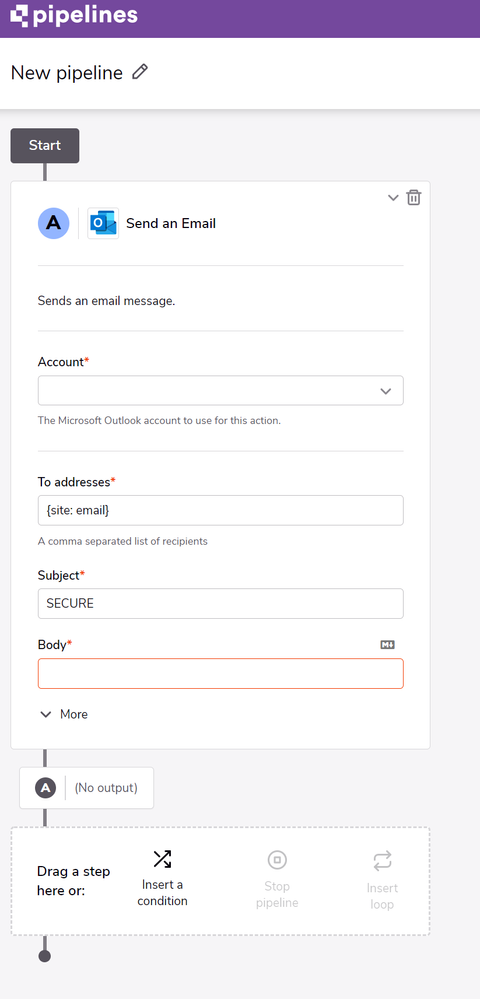Viewport: 480px width, 999px height.
Task: Expand the More options section
Action: coord(64,714)
